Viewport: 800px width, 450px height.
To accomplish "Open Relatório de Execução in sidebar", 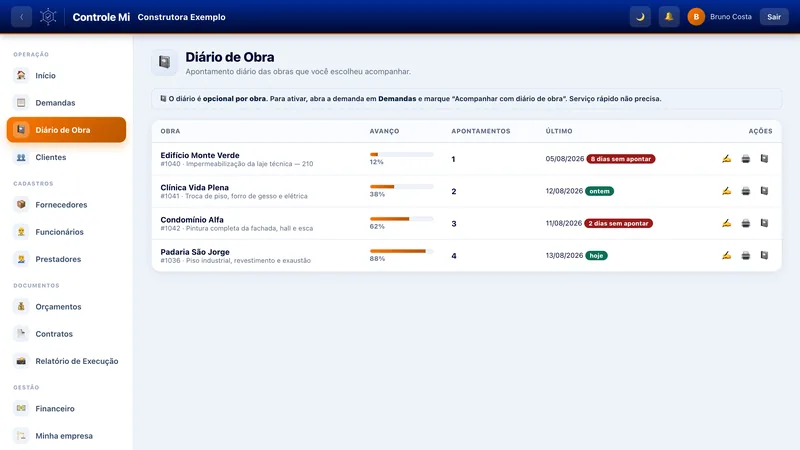I will point(66,361).
